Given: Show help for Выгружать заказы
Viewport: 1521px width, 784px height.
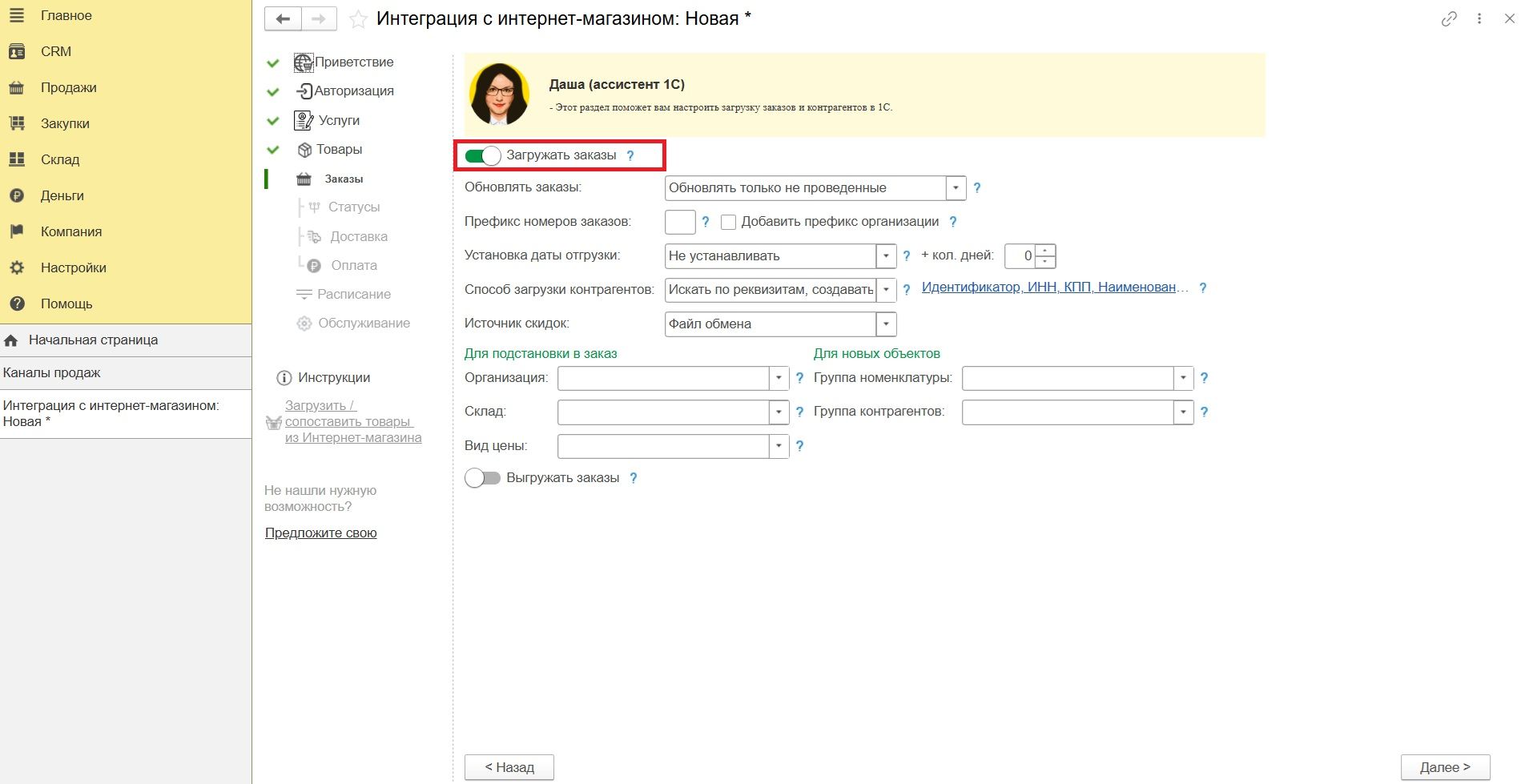Looking at the screenshot, I should coord(634,478).
